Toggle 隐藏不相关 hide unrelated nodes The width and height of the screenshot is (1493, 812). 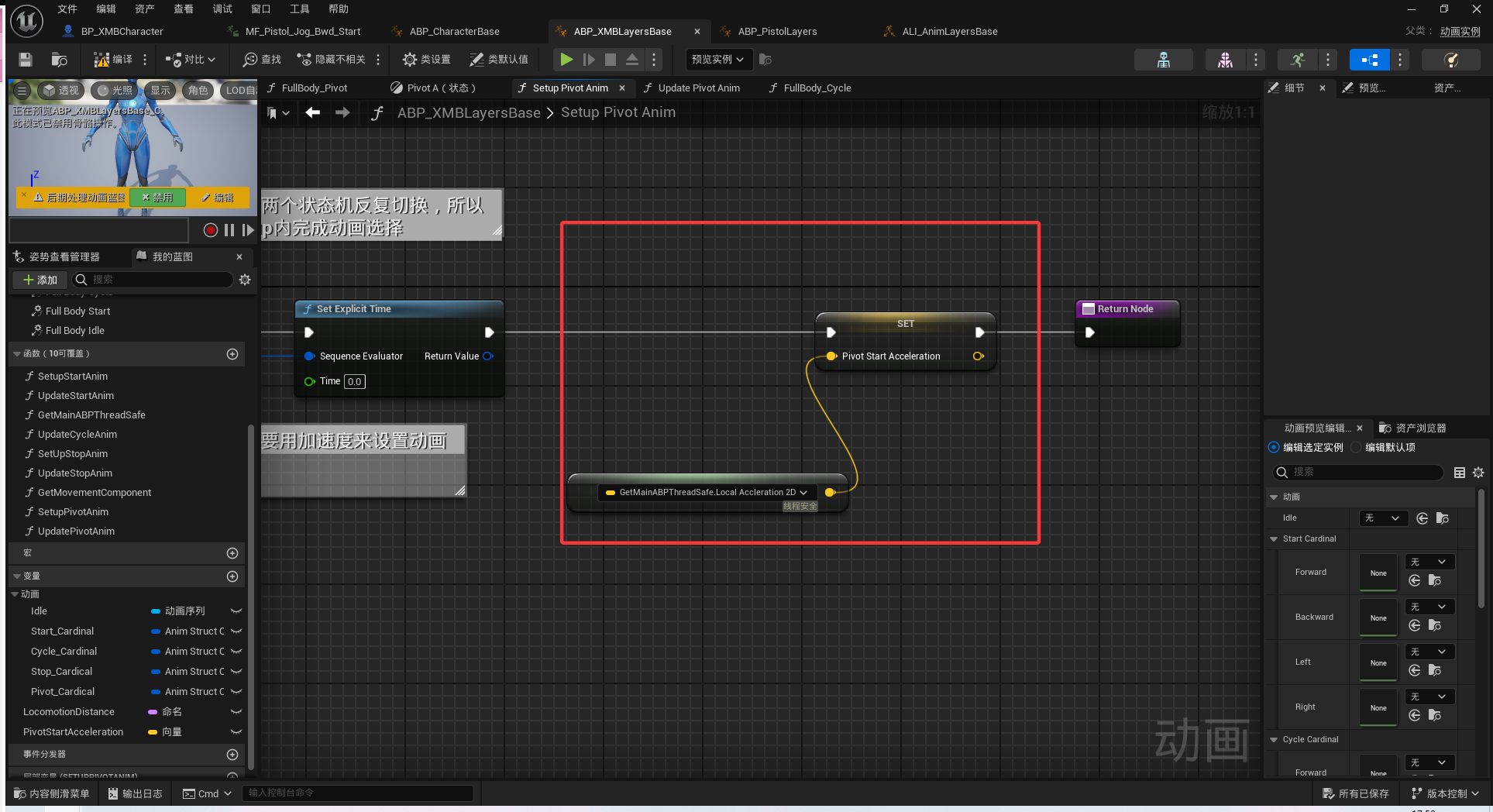coord(332,60)
